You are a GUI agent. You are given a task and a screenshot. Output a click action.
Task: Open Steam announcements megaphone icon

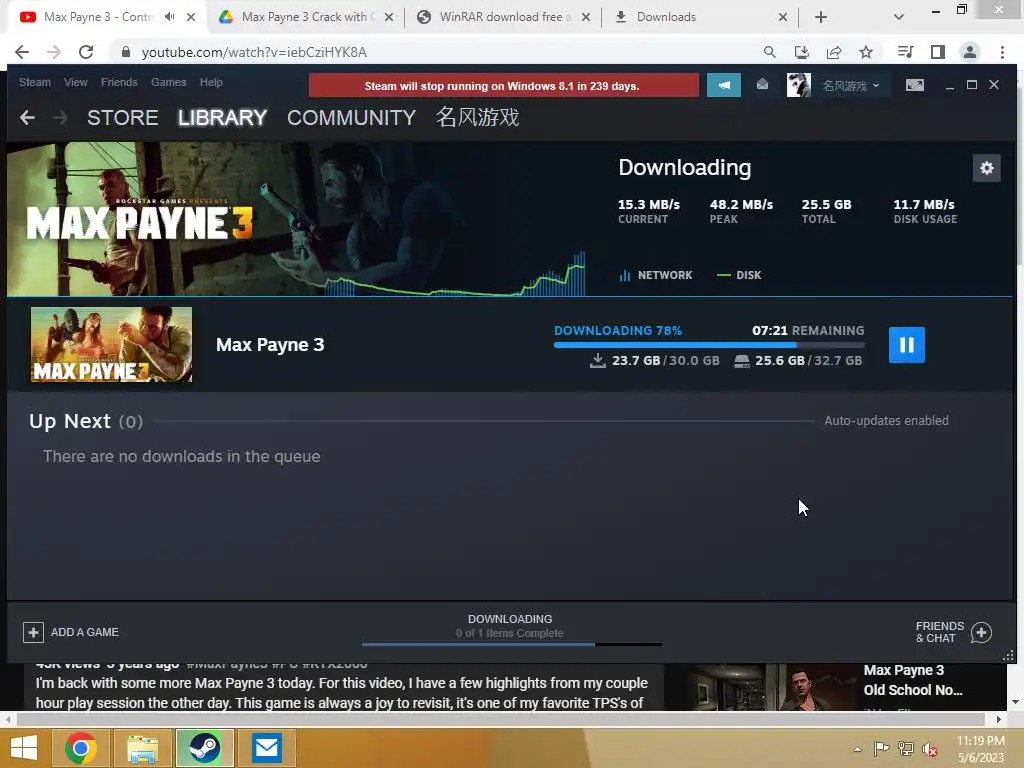[x=724, y=85]
